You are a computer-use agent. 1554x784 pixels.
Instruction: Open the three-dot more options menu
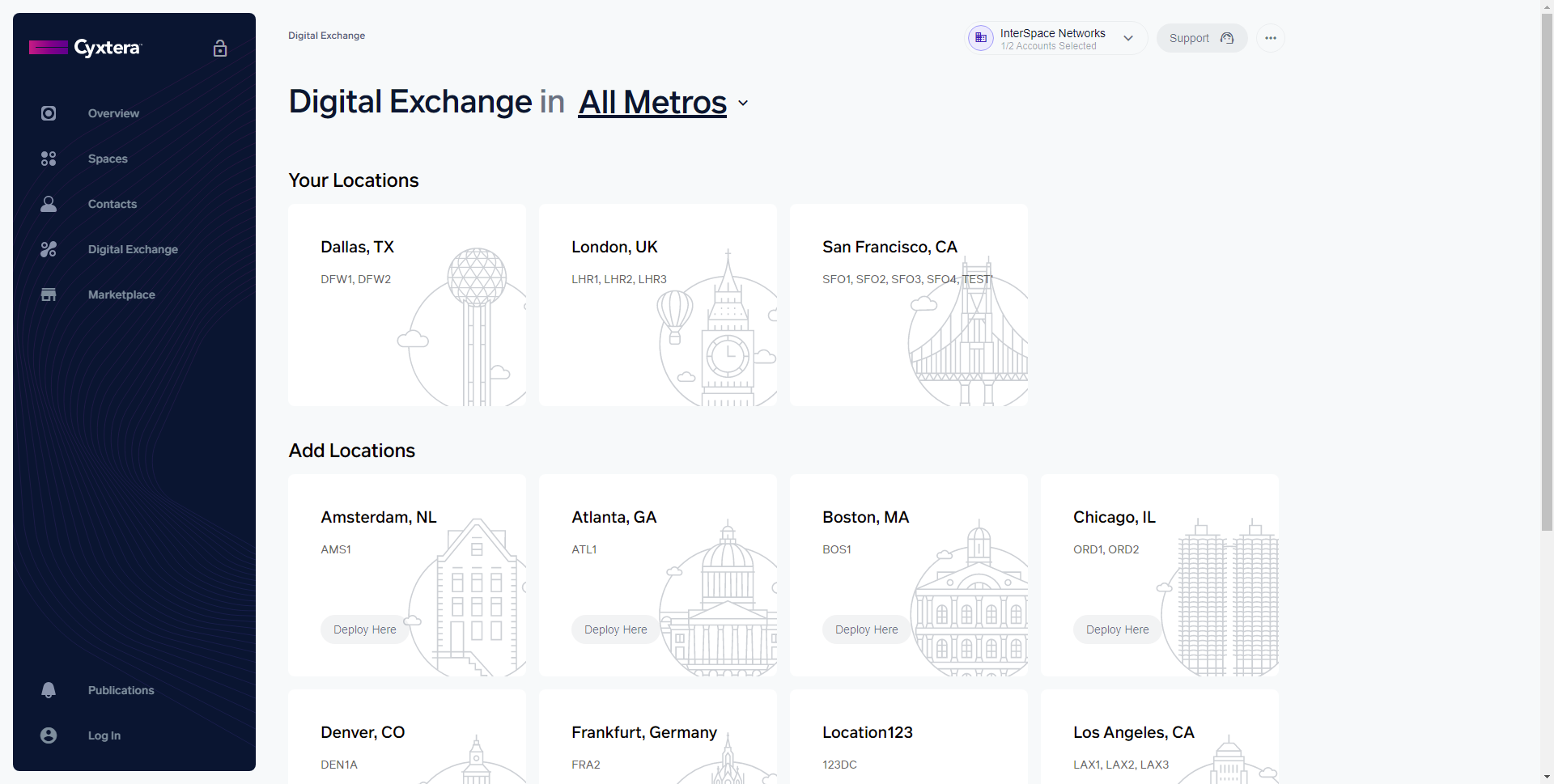pos(1271,38)
